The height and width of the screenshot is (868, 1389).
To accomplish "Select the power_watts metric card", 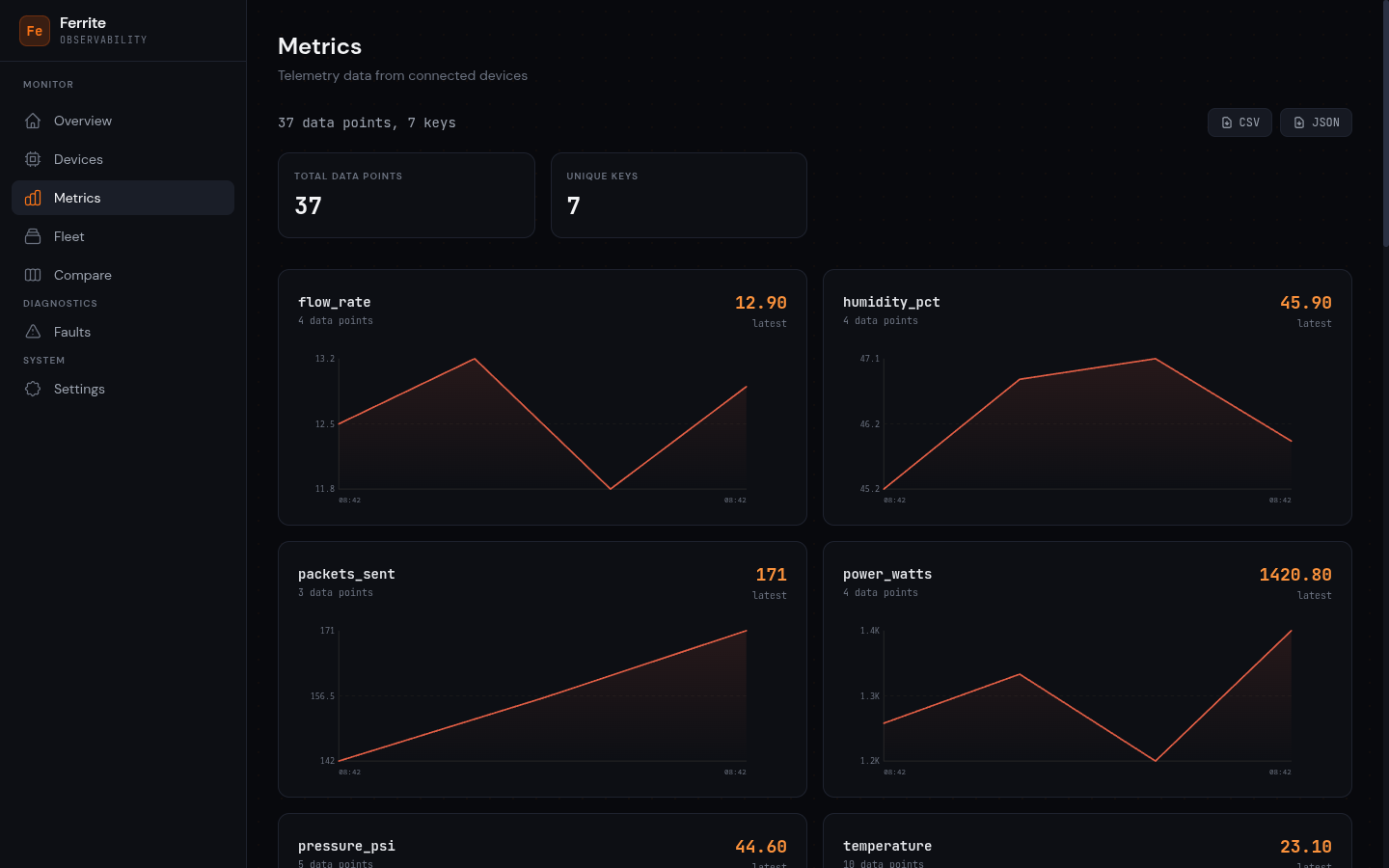I will tap(1087, 669).
